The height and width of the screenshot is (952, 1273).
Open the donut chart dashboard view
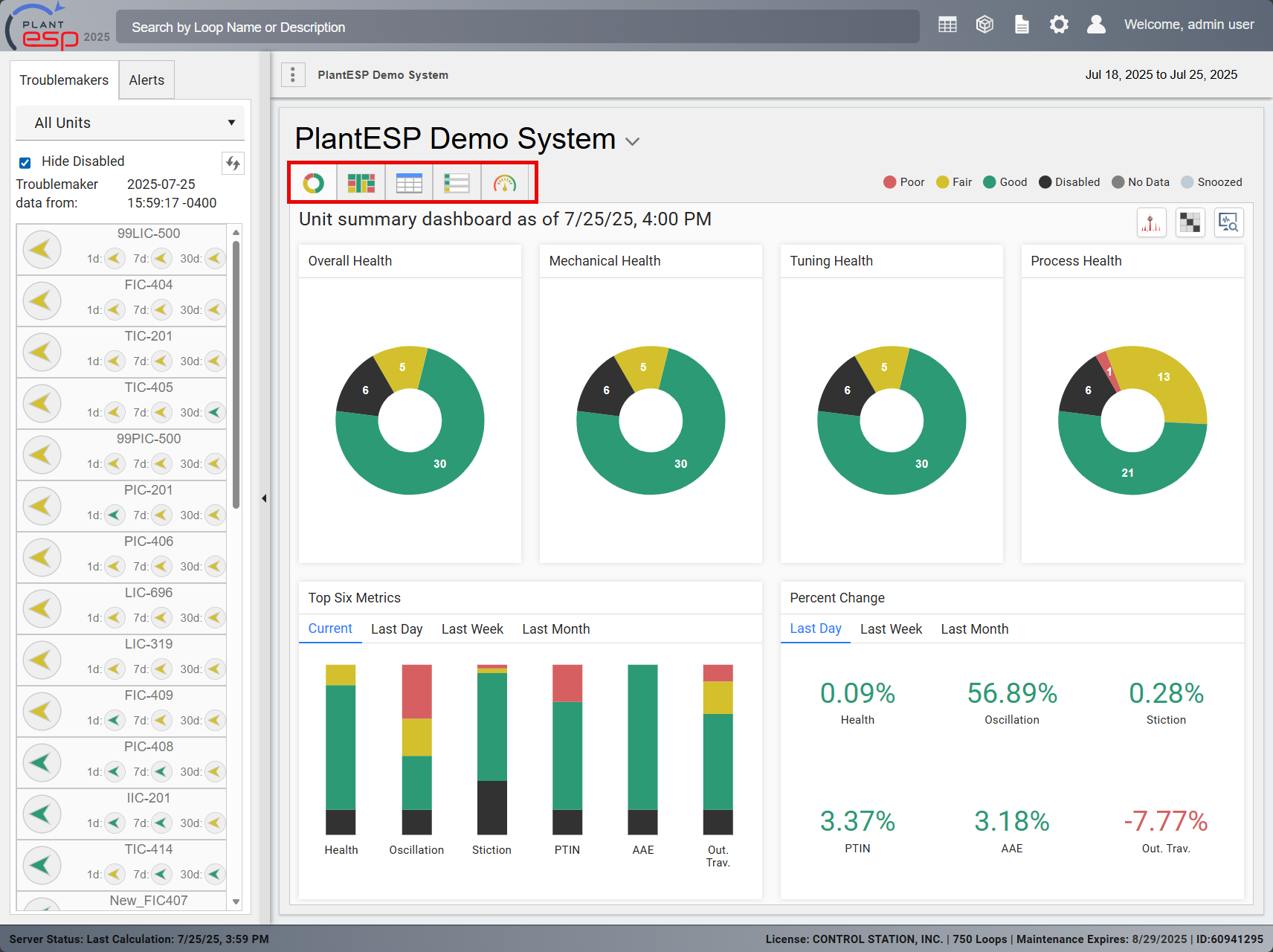pyautogui.click(x=313, y=183)
